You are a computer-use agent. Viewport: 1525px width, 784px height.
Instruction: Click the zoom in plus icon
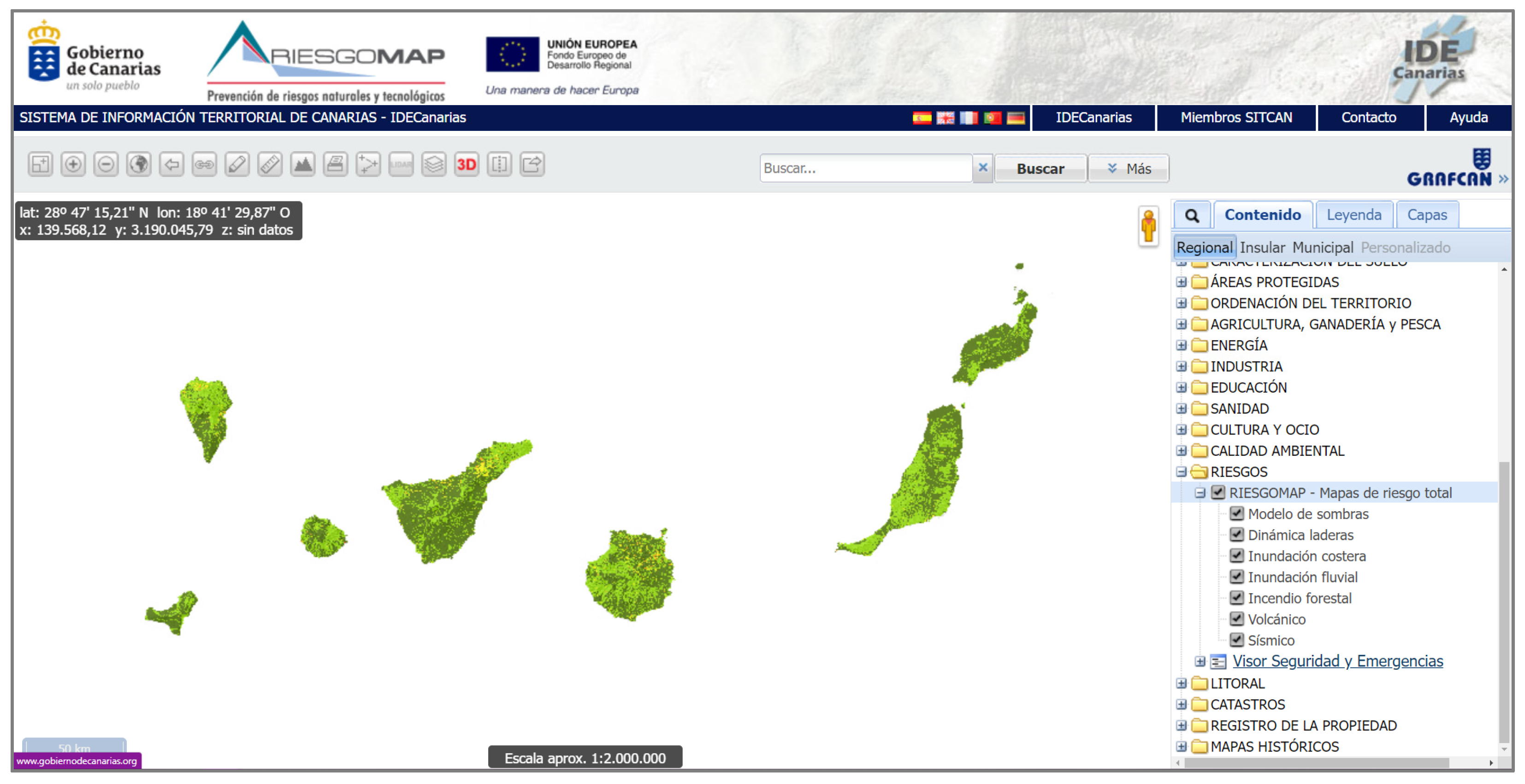[x=73, y=164]
